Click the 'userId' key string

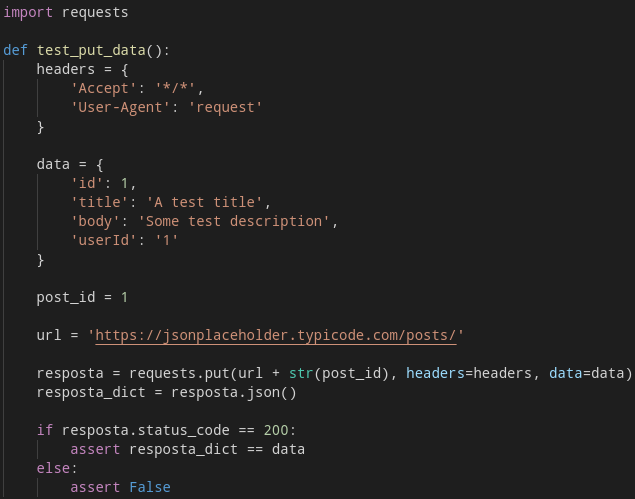point(103,241)
